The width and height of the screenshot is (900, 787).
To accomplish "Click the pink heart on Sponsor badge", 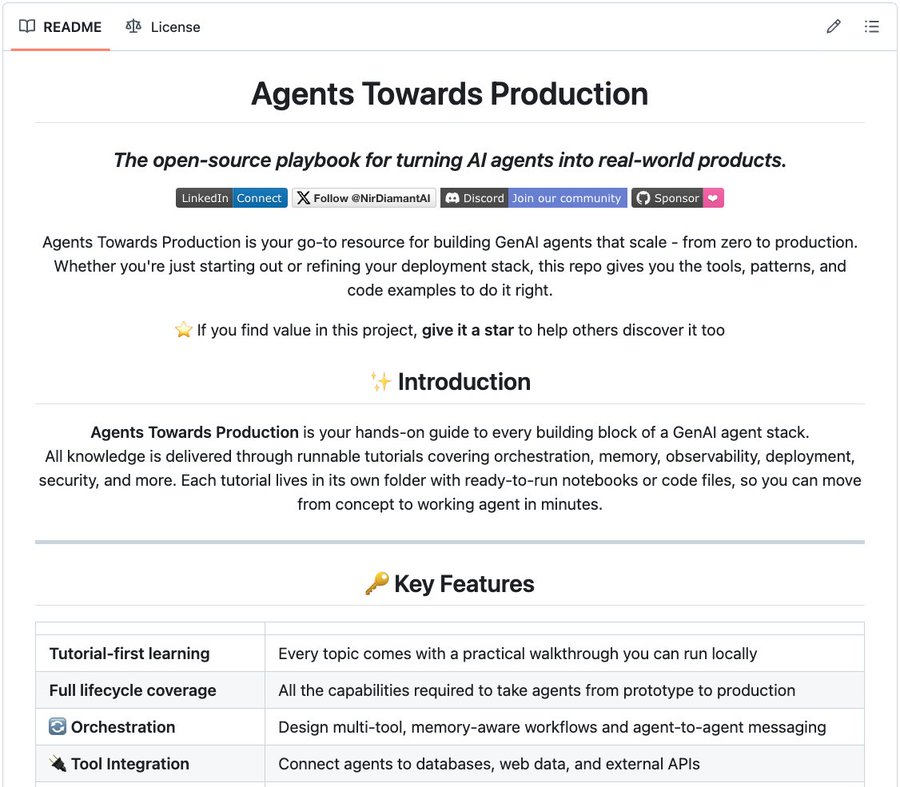I will [x=713, y=198].
